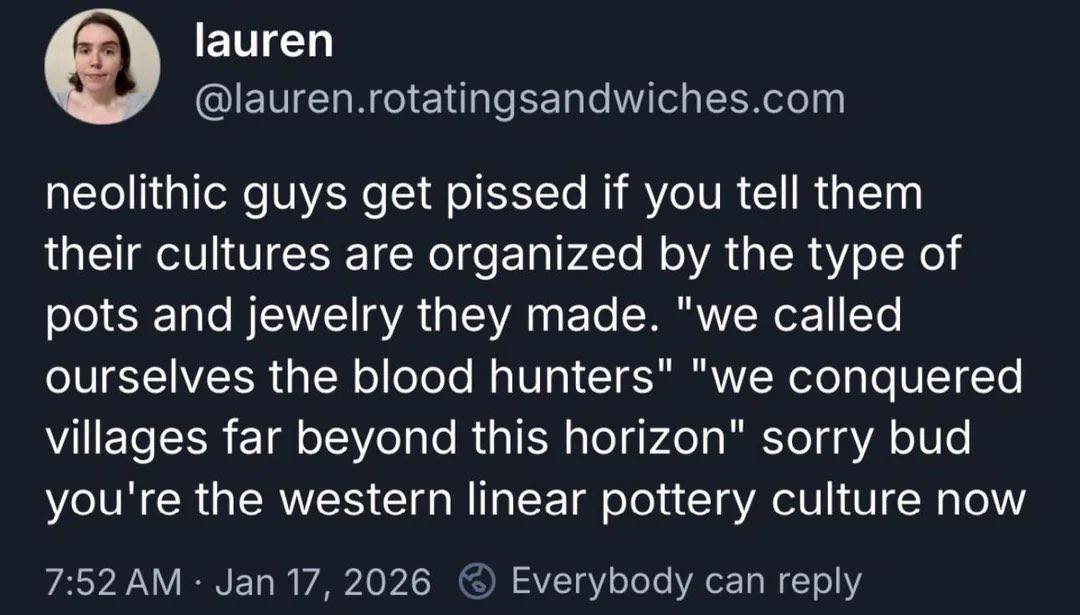The width and height of the screenshot is (1080, 615).
Task: Open the @lauren.rotatingsandwiches.com handle link
Action: coord(519,99)
